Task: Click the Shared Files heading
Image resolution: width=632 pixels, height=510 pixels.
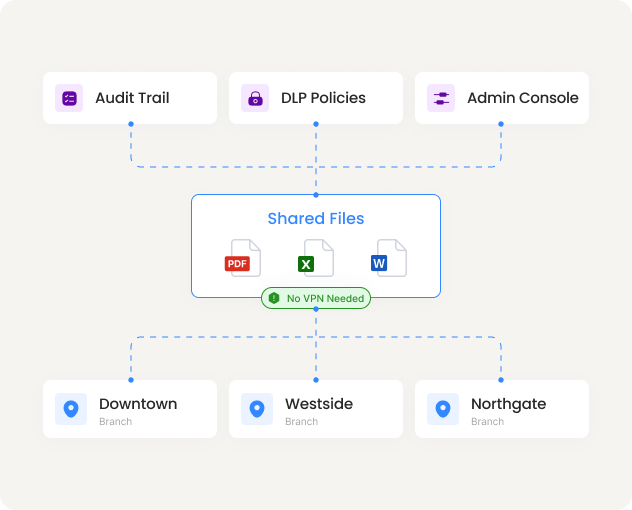Action: pyautogui.click(x=316, y=219)
